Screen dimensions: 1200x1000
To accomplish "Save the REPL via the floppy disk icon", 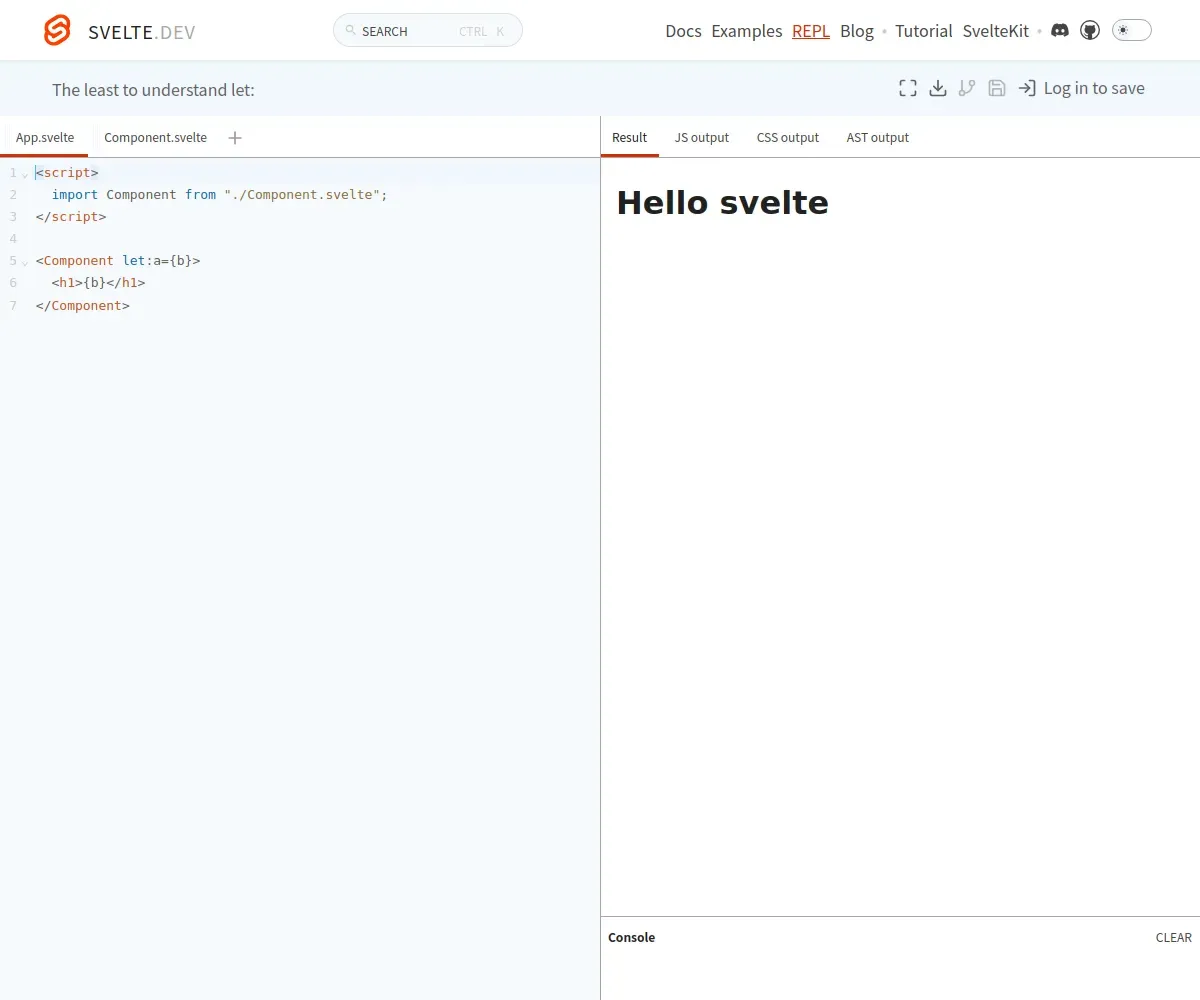I will point(997,88).
